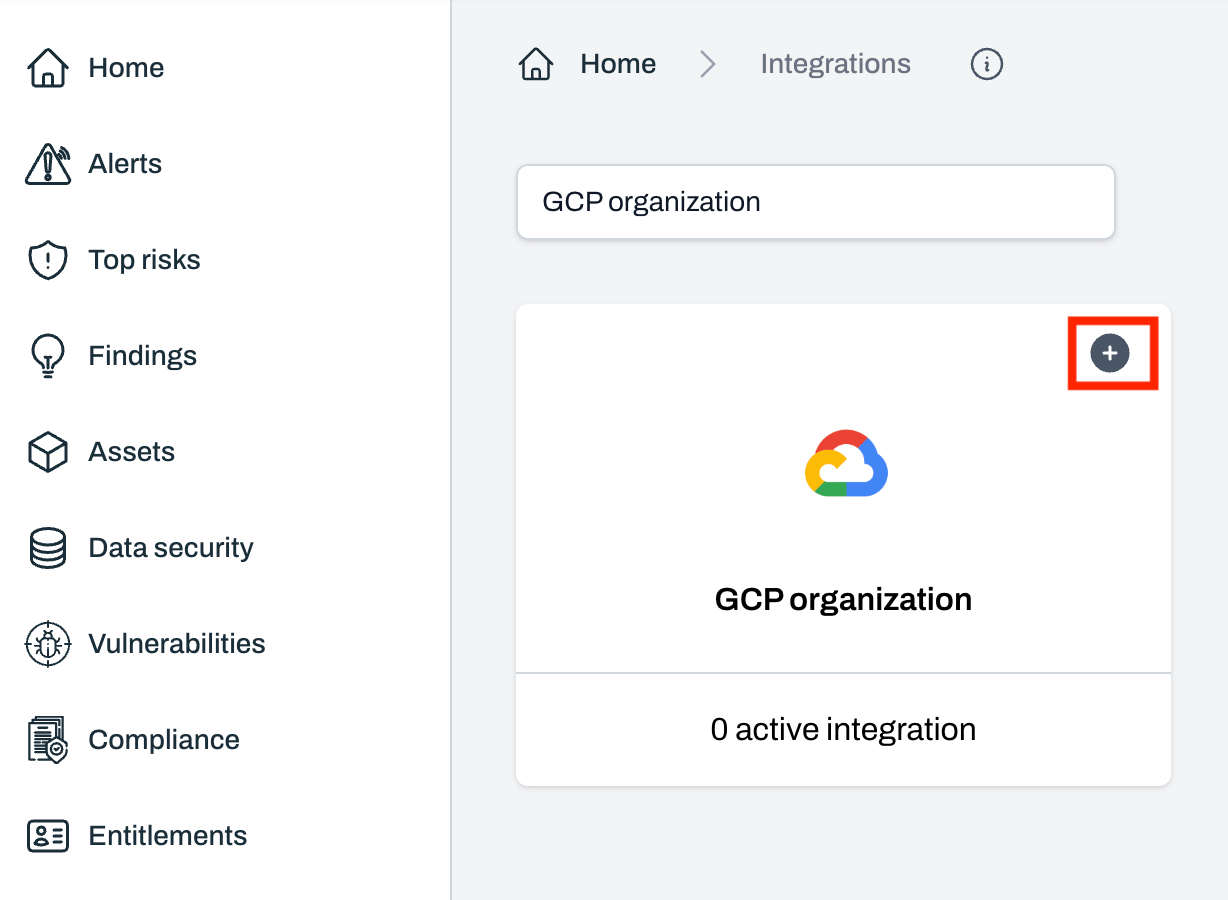The image size is (1228, 900).
Task: Select Vulnerabilities in the sidebar
Action: coord(177,644)
